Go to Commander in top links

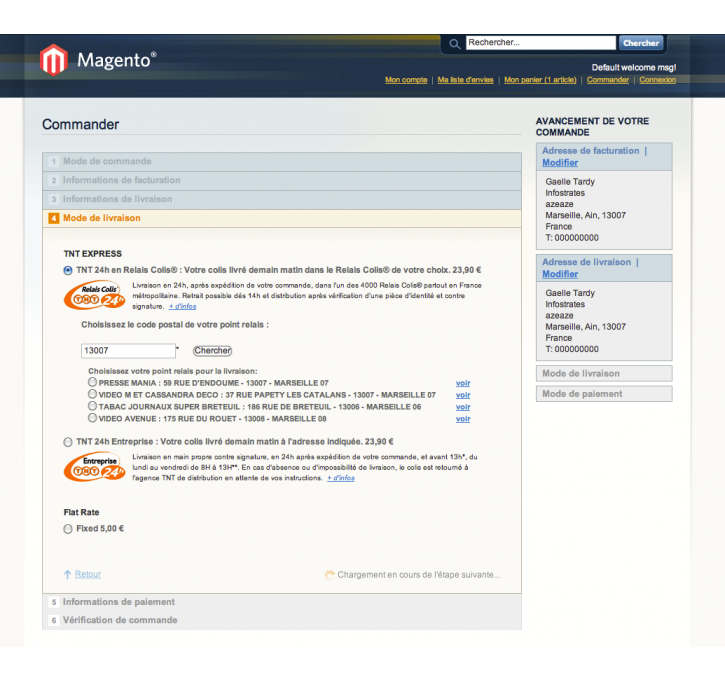(x=608, y=80)
